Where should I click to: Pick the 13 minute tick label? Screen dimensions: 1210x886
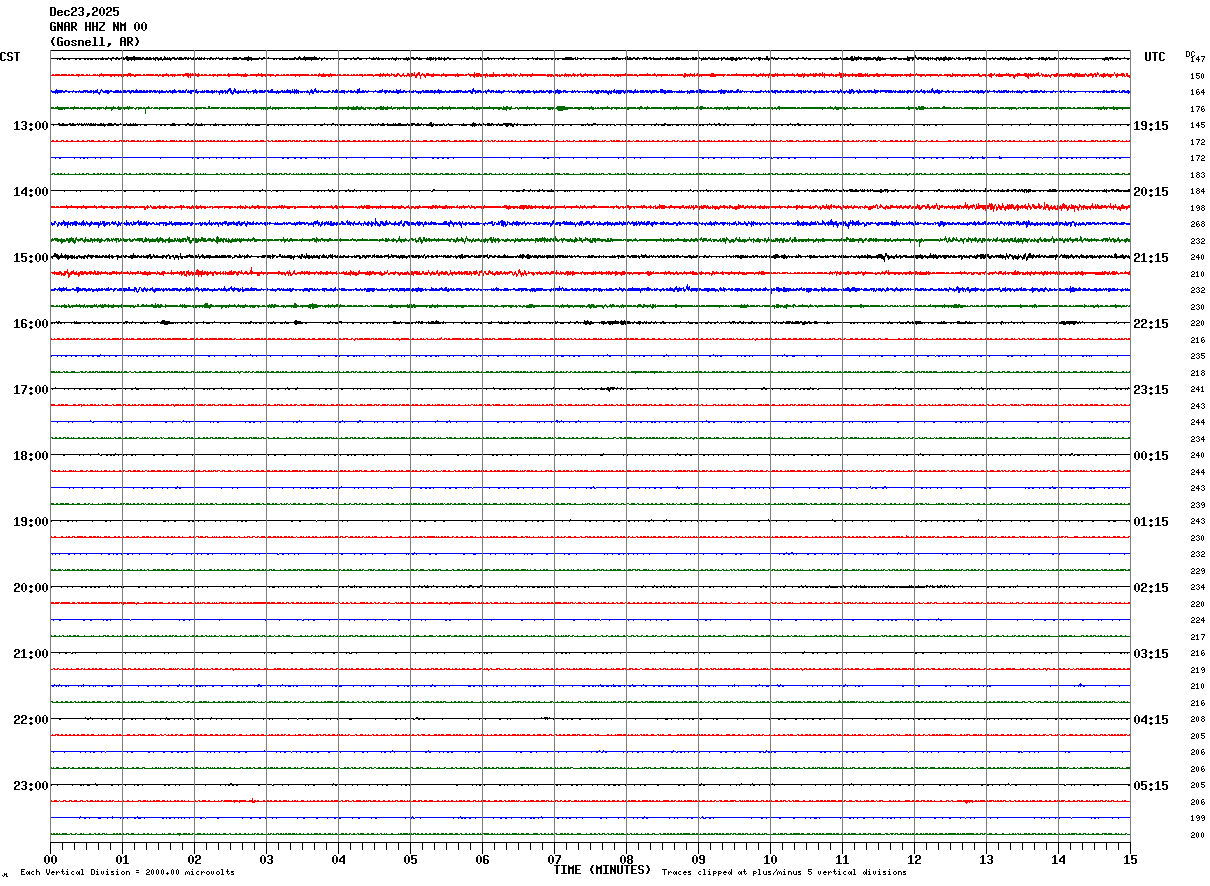[x=986, y=859]
